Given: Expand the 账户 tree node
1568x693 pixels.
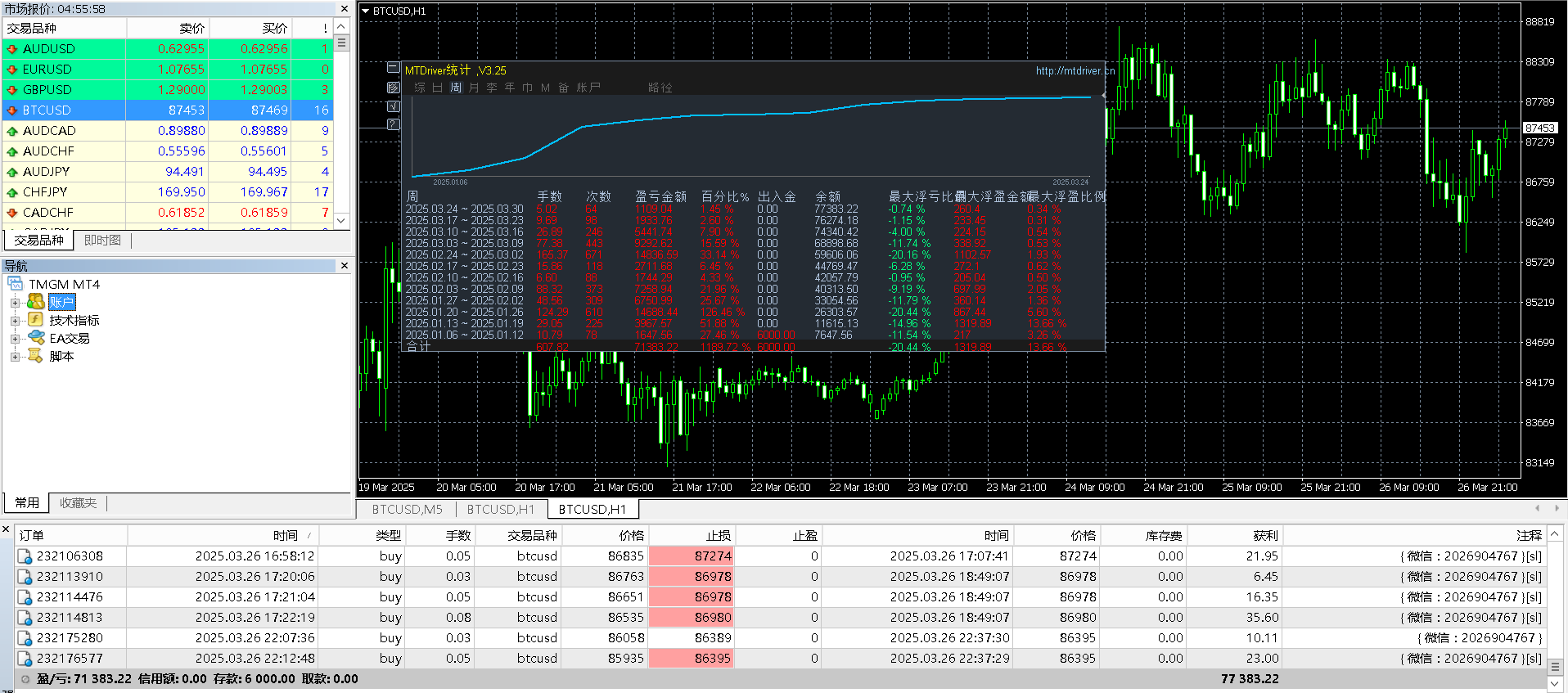Looking at the screenshot, I should (x=15, y=303).
